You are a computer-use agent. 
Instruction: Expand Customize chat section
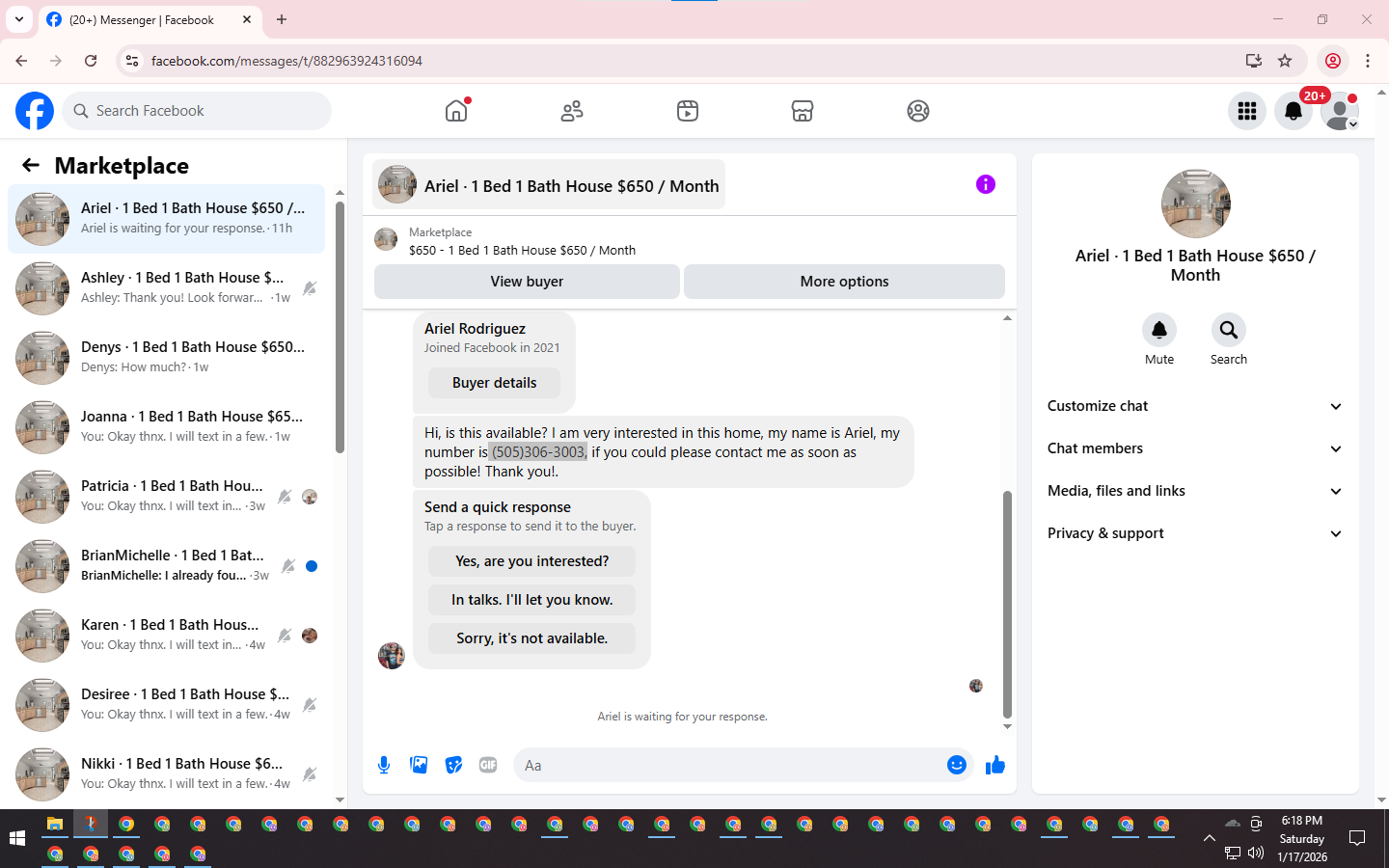tap(1195, 406)
